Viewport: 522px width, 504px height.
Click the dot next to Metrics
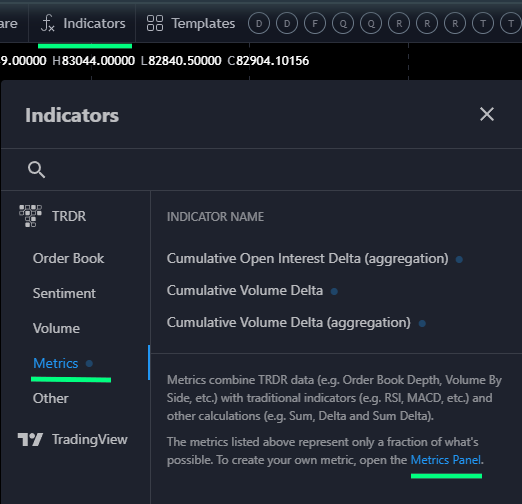(x=89, y=363)
